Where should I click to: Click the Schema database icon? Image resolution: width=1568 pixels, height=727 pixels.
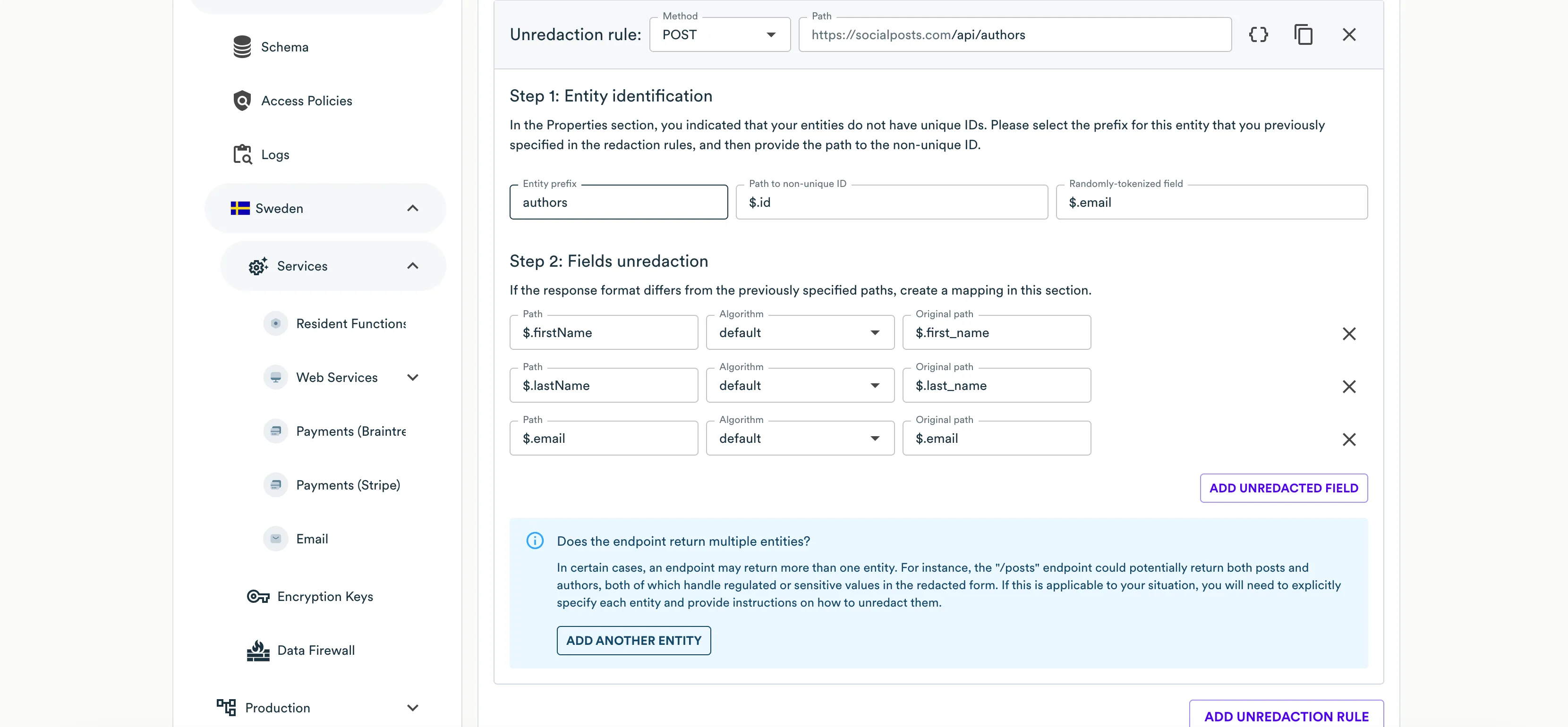point(242,47)
